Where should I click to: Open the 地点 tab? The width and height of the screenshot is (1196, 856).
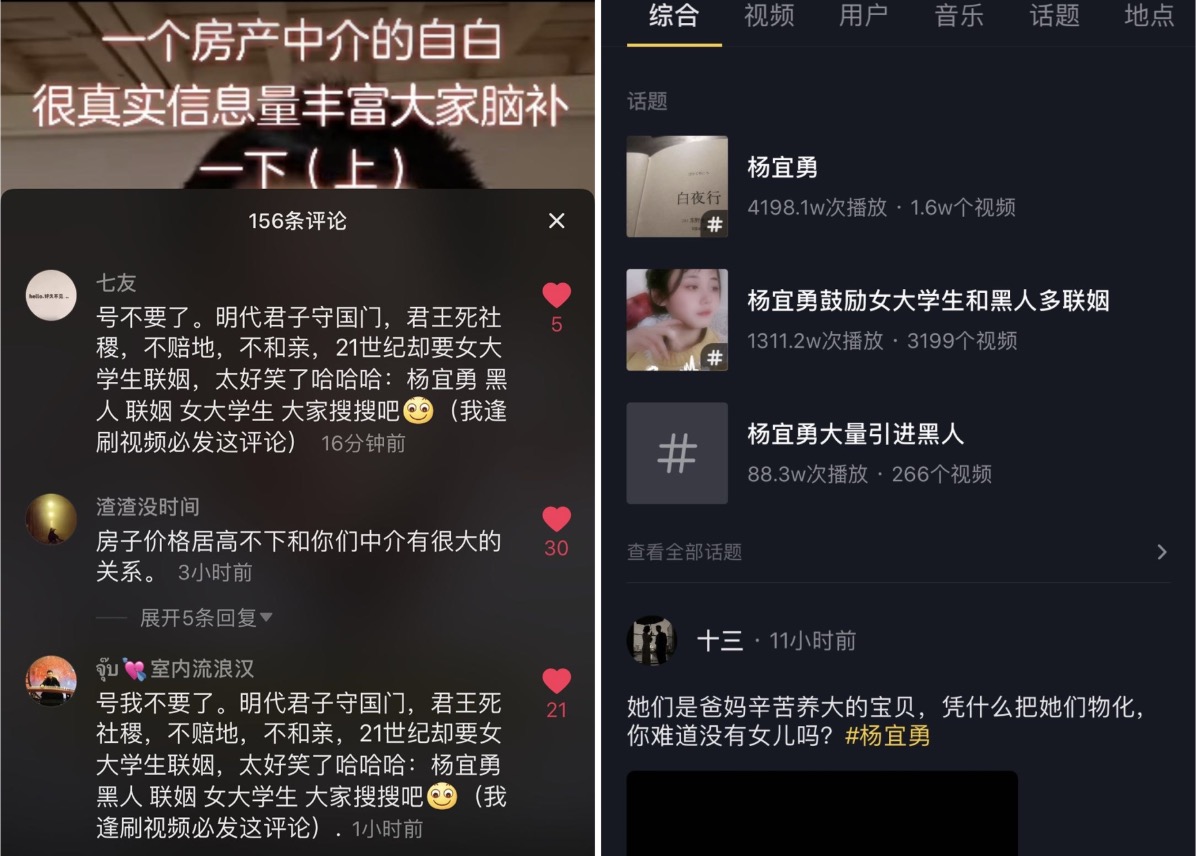coord(1149,15)
